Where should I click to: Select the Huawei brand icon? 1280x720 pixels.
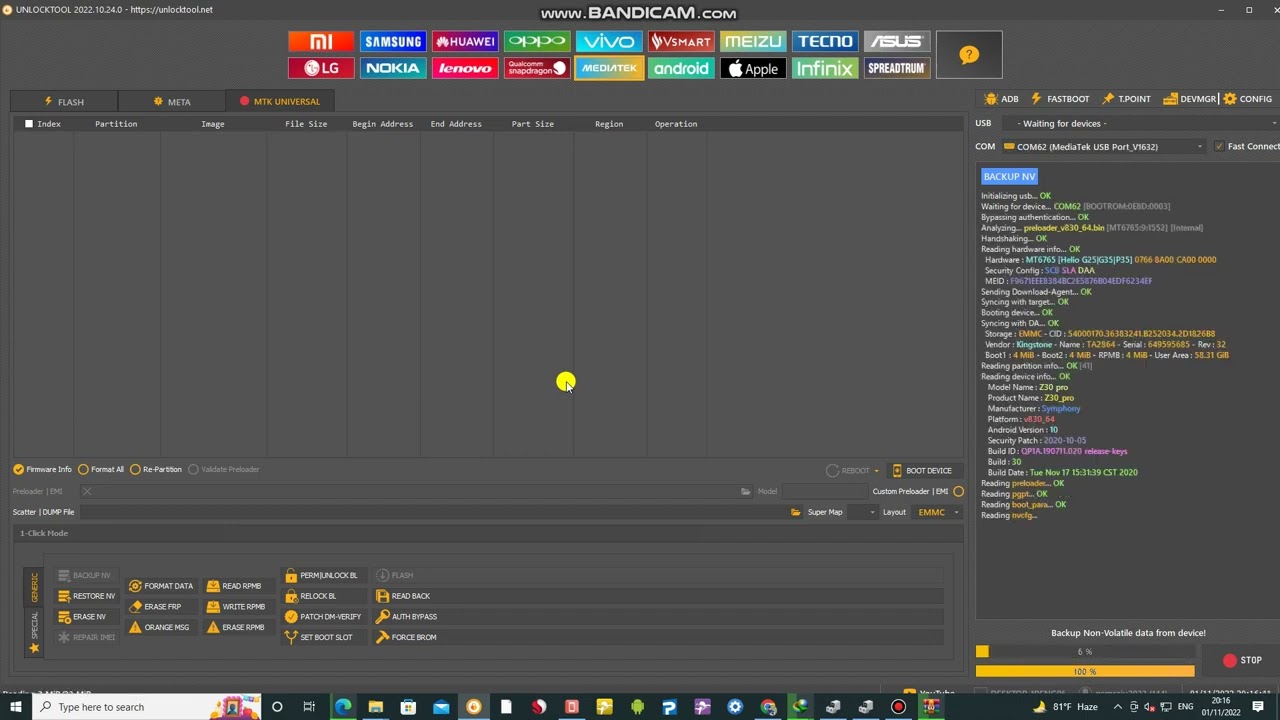point(465,41)
